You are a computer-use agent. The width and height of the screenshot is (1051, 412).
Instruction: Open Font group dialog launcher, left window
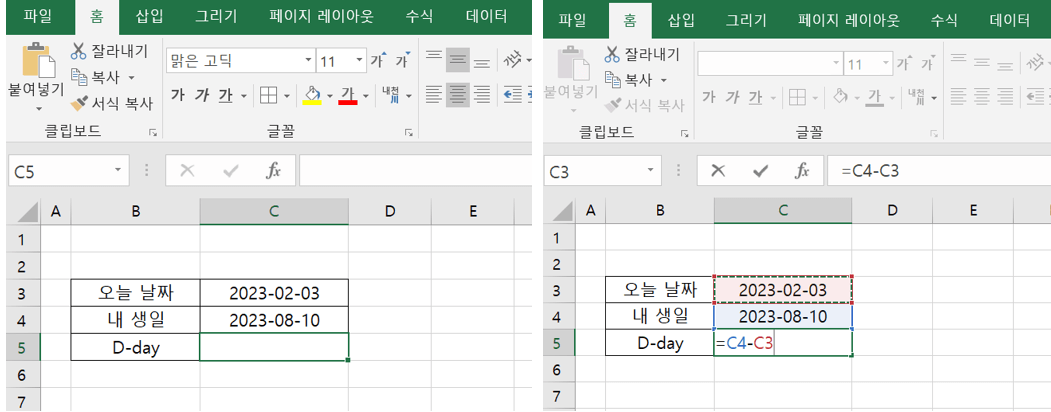click(x=409, y=133)
